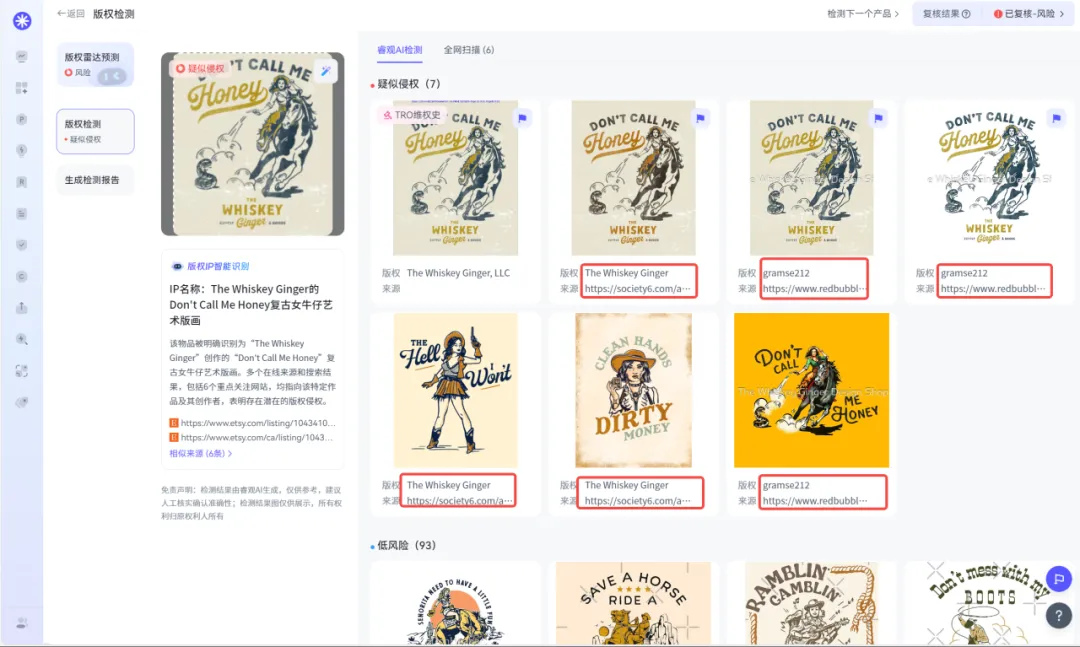This screenshot has height=647, width=1080.
Task: Click 生成检测报告 to generate the report
Action: [x=95, y=180]
